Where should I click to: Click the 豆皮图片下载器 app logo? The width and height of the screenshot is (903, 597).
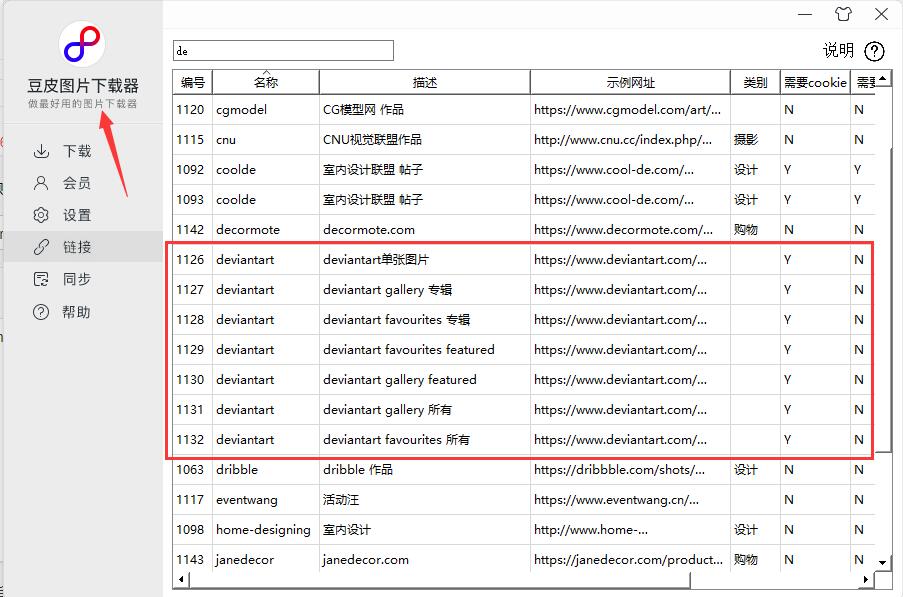click(x=82, y=44)
